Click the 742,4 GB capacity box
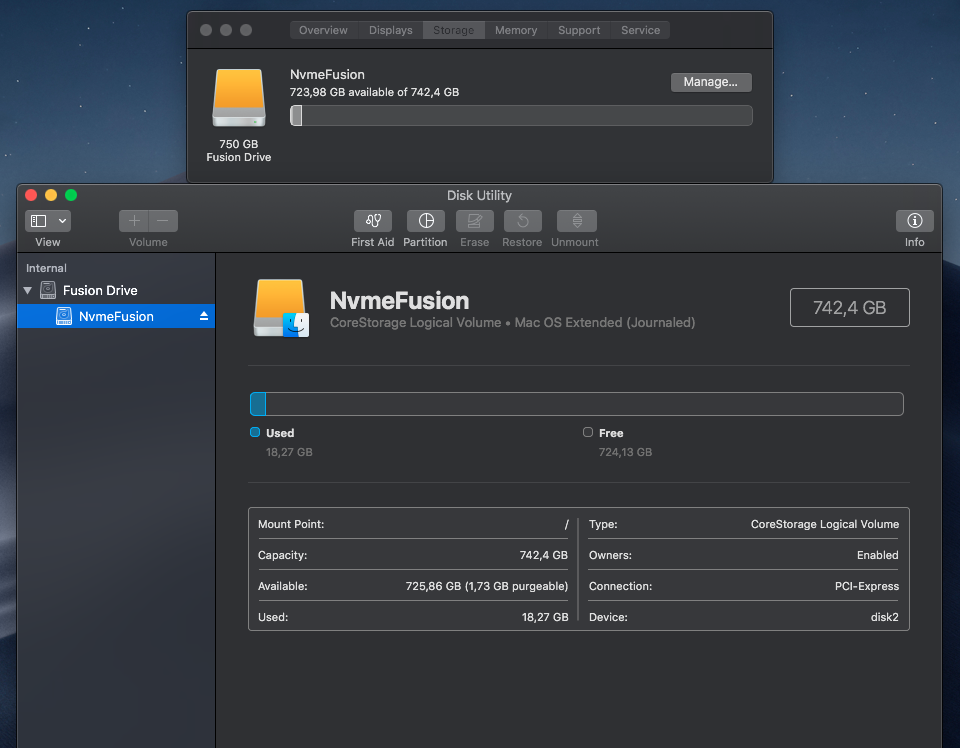 click(x=849, y=307)
